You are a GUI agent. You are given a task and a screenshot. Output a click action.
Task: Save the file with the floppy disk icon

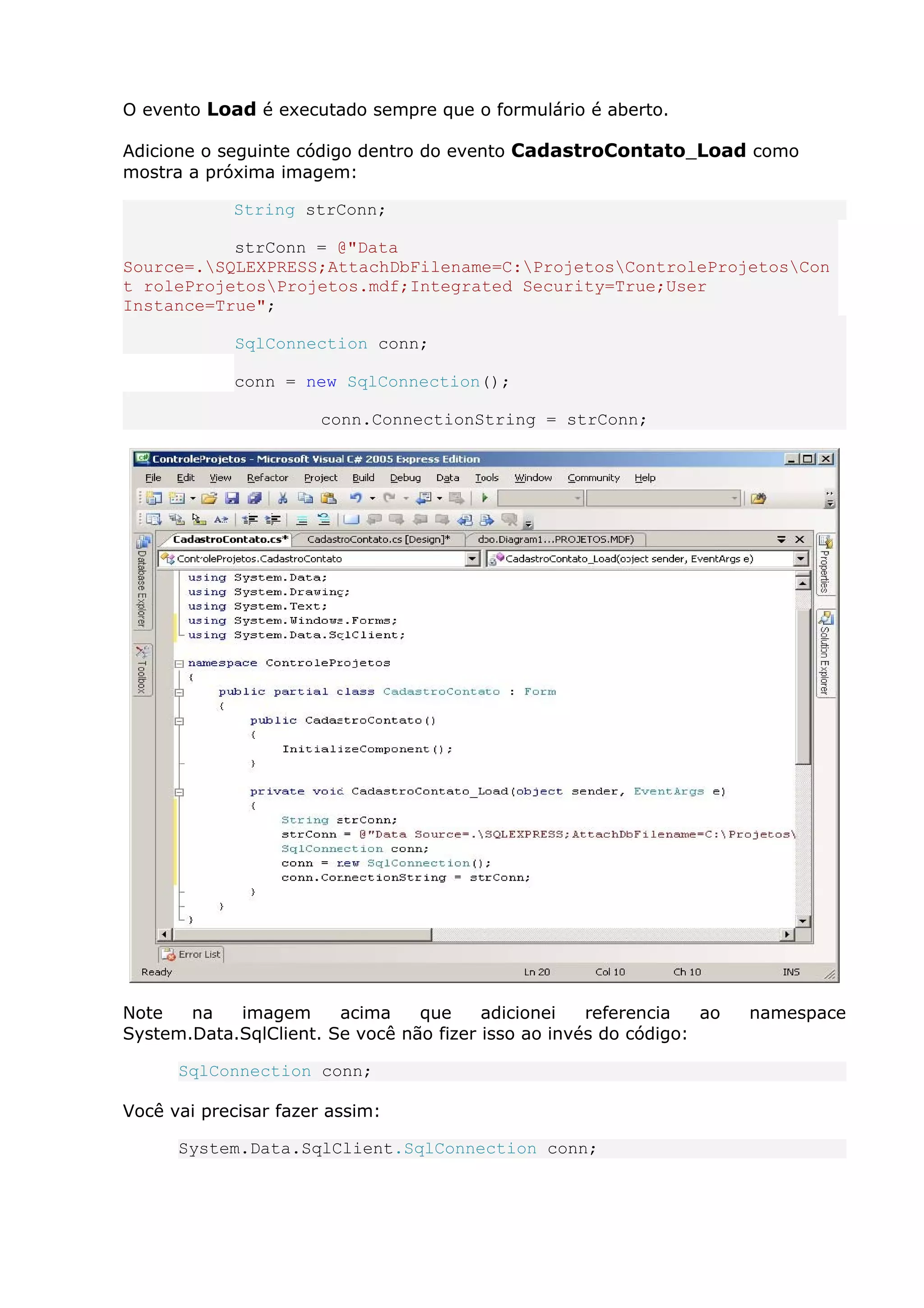[232, 498]
